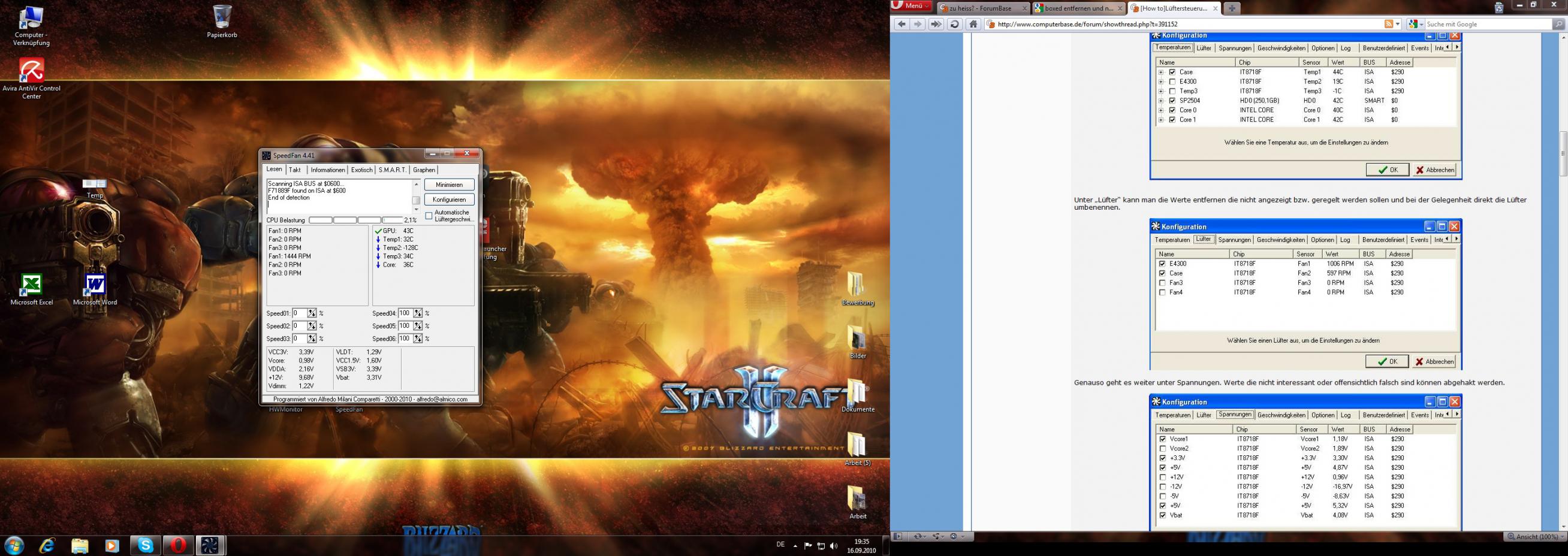Open the Opera Menü dropdown
Image resolution: width=1568 pixels, height=556 pixels.
click(912, 6)
